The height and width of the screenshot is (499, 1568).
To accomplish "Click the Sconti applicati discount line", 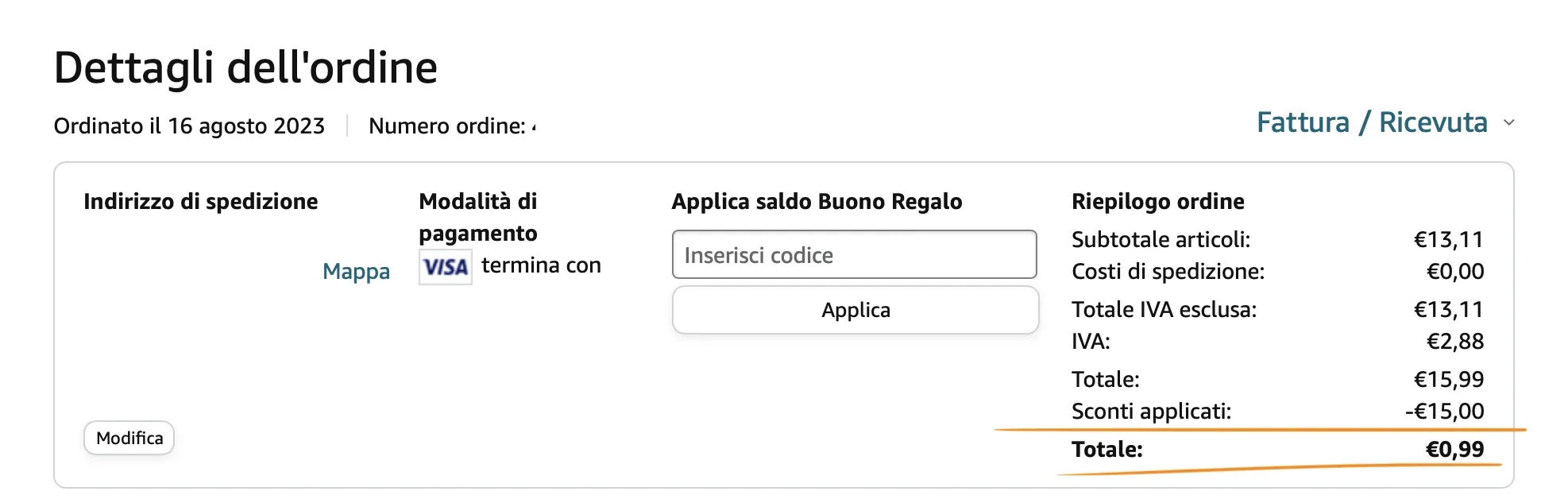I will click(1151, 411).
